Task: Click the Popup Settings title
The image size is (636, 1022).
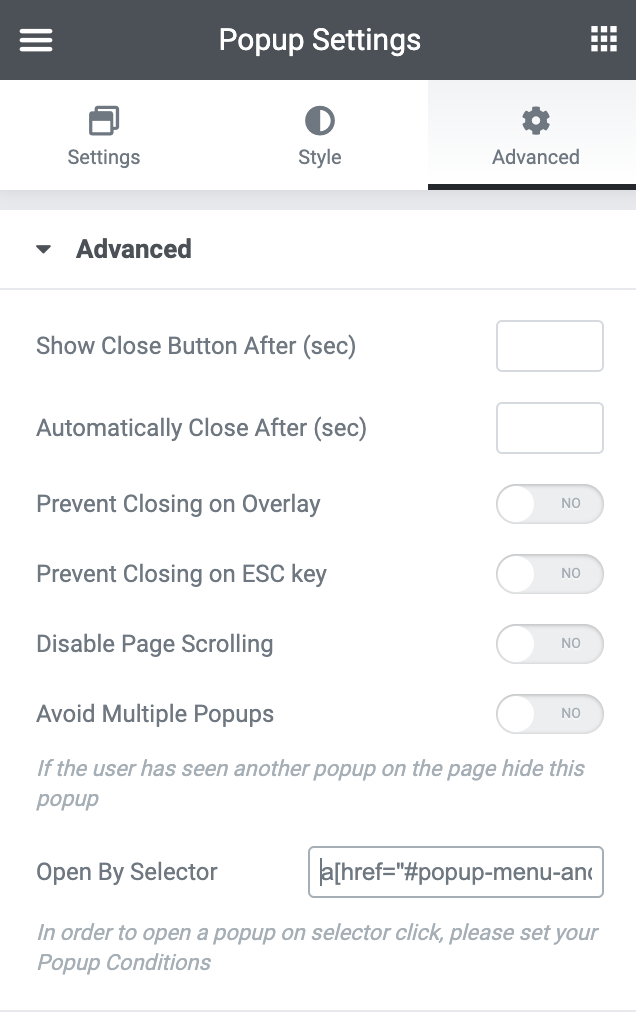Action: (x=318, y=40)
